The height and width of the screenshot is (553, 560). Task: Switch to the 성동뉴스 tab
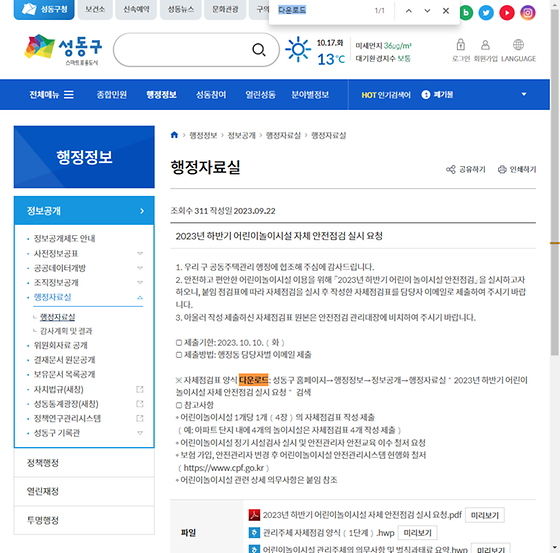tap(181, 9)
